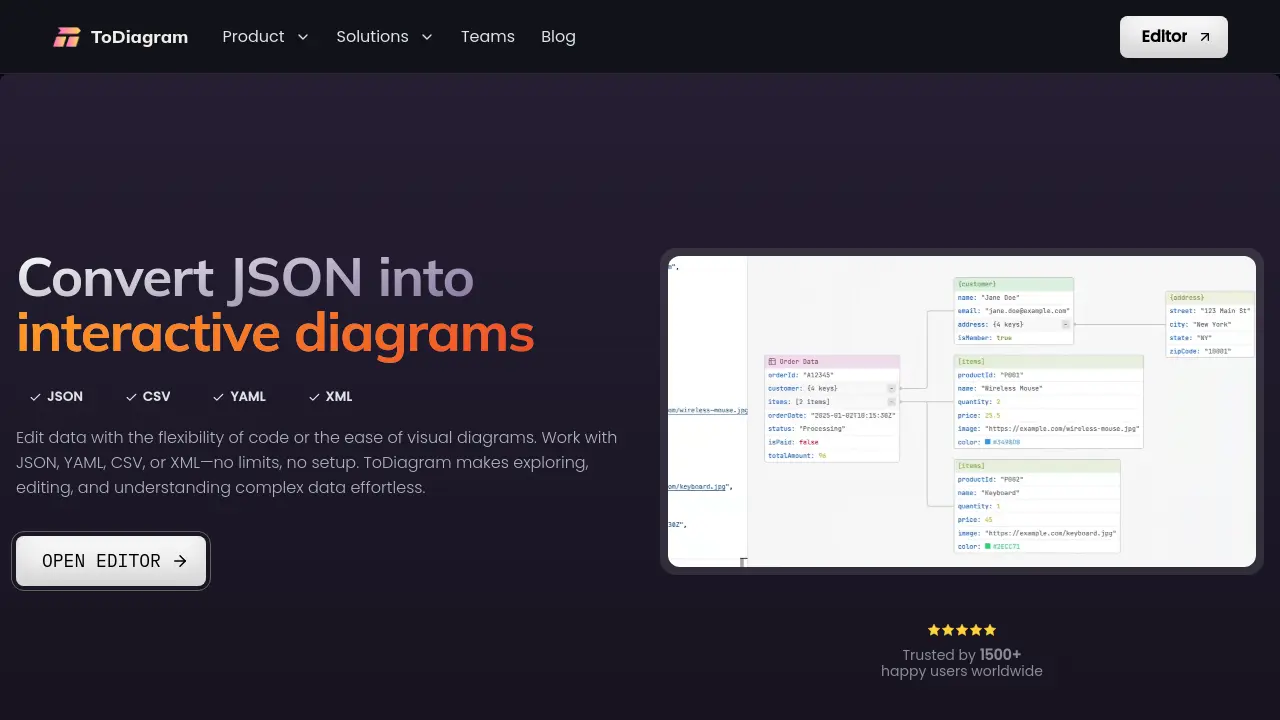The image size is (1280, 720).
Task: Click the Order Data table icon
Action: 772,361
